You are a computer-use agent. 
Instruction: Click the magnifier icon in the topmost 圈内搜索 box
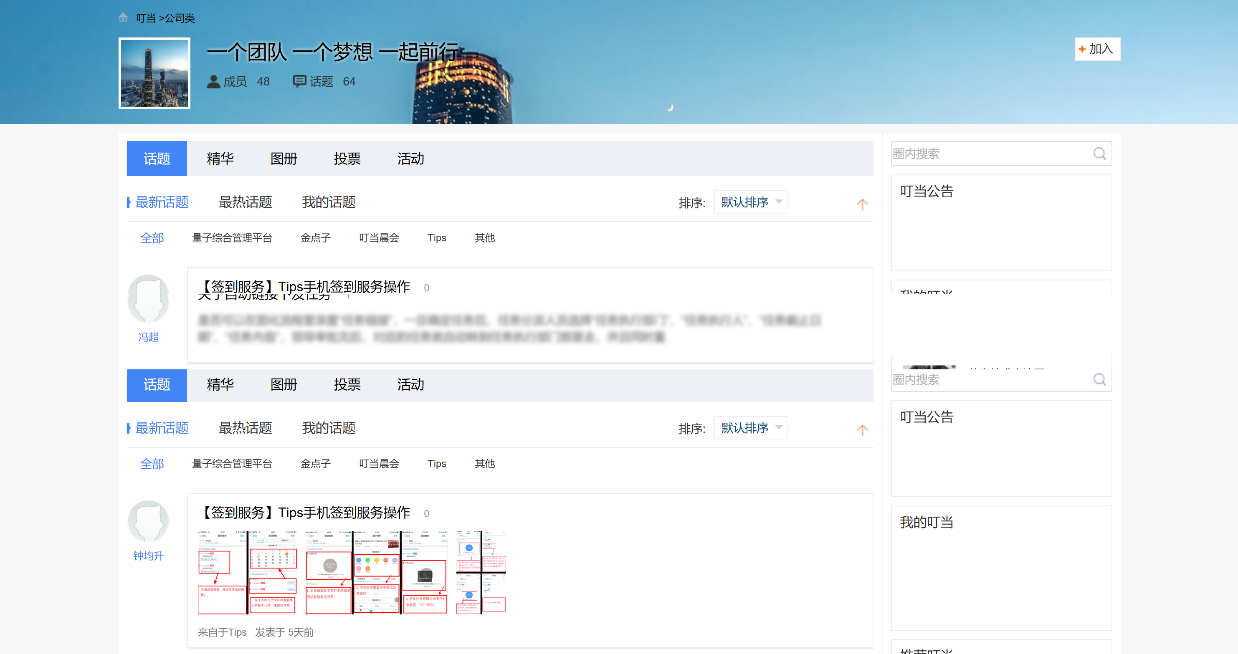(1099, 154)
